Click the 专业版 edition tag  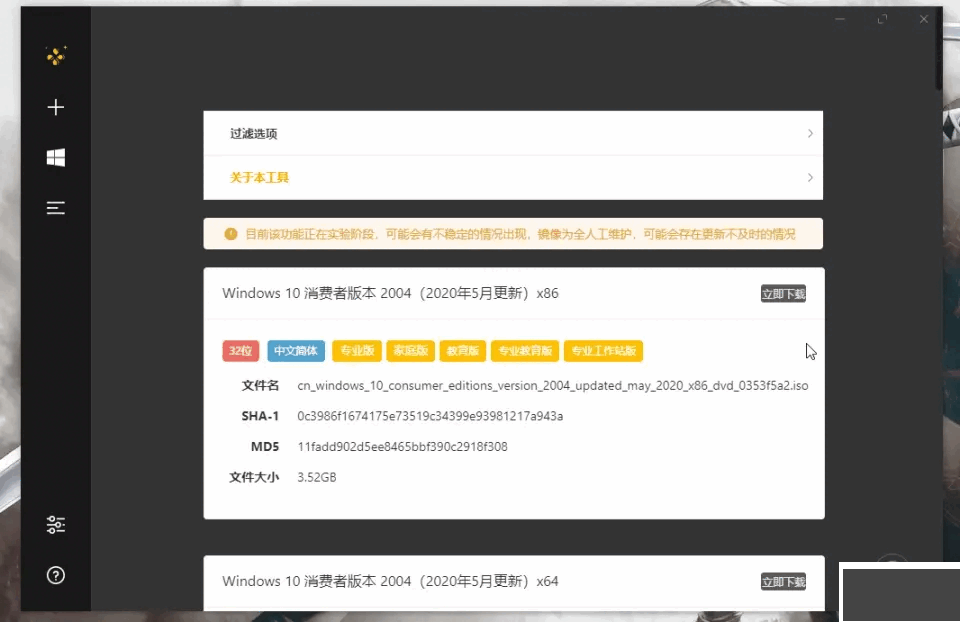pos(356,351)
